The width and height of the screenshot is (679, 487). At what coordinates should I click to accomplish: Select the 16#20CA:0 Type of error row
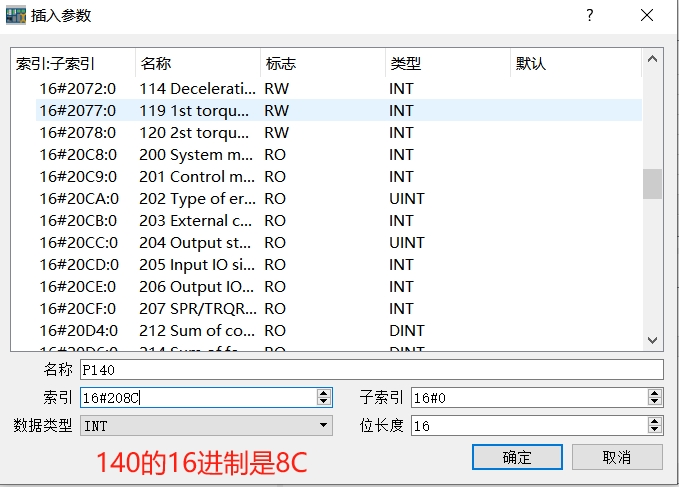(200, 198)
